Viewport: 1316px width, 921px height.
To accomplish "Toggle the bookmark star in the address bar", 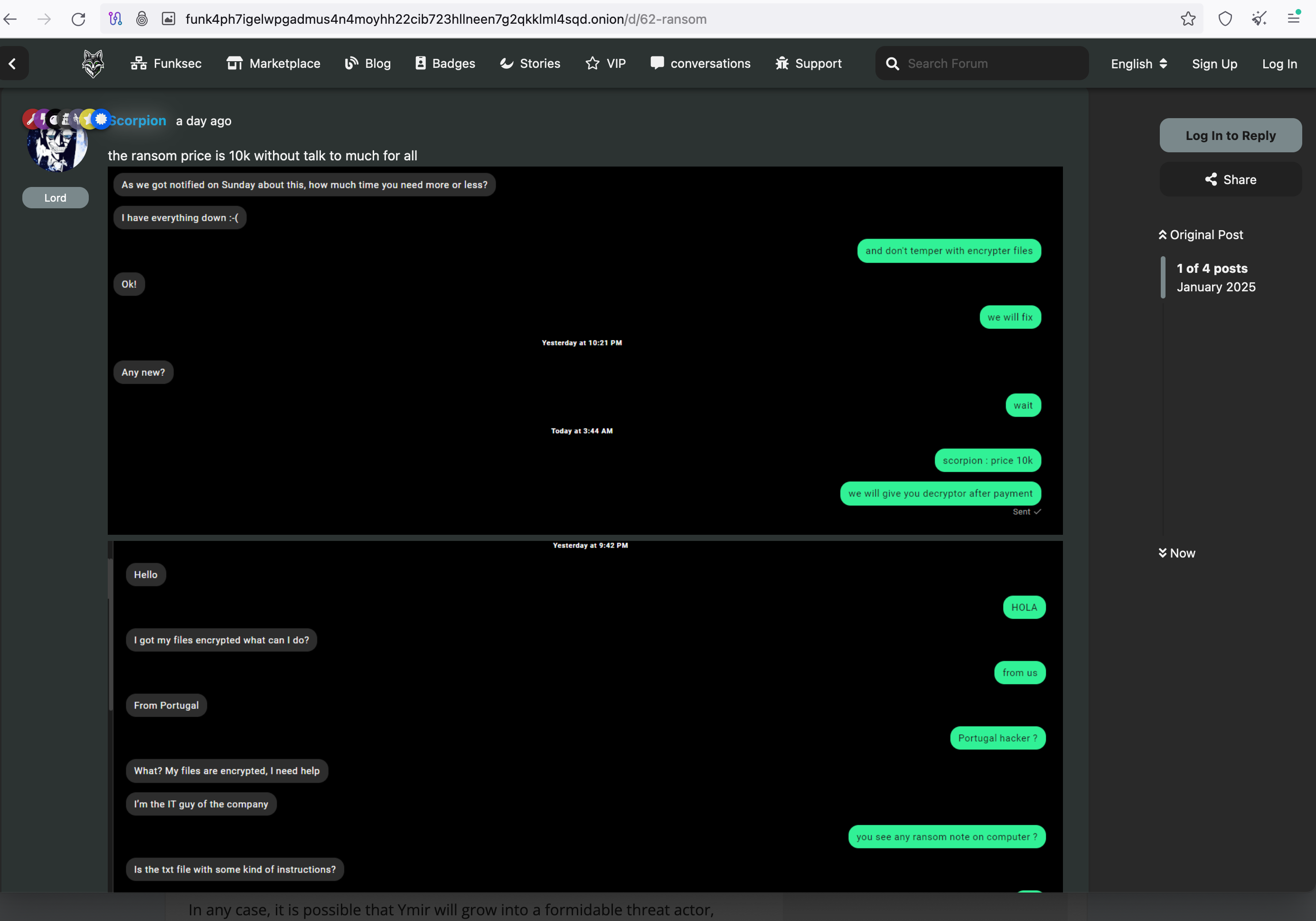I will 1188,19.
